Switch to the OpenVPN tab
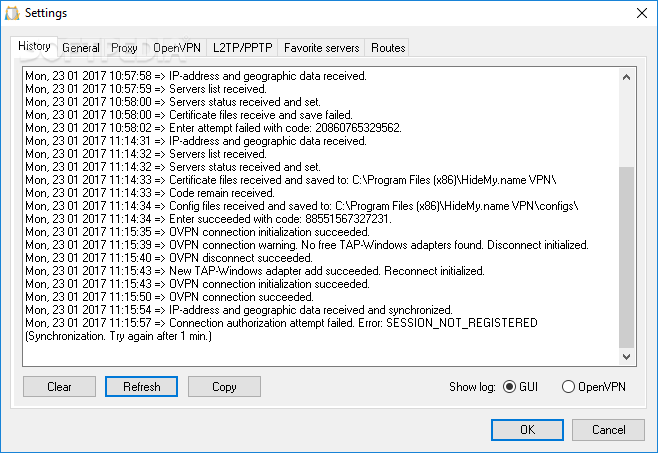The image size is (658, 453). click(177, 48)
